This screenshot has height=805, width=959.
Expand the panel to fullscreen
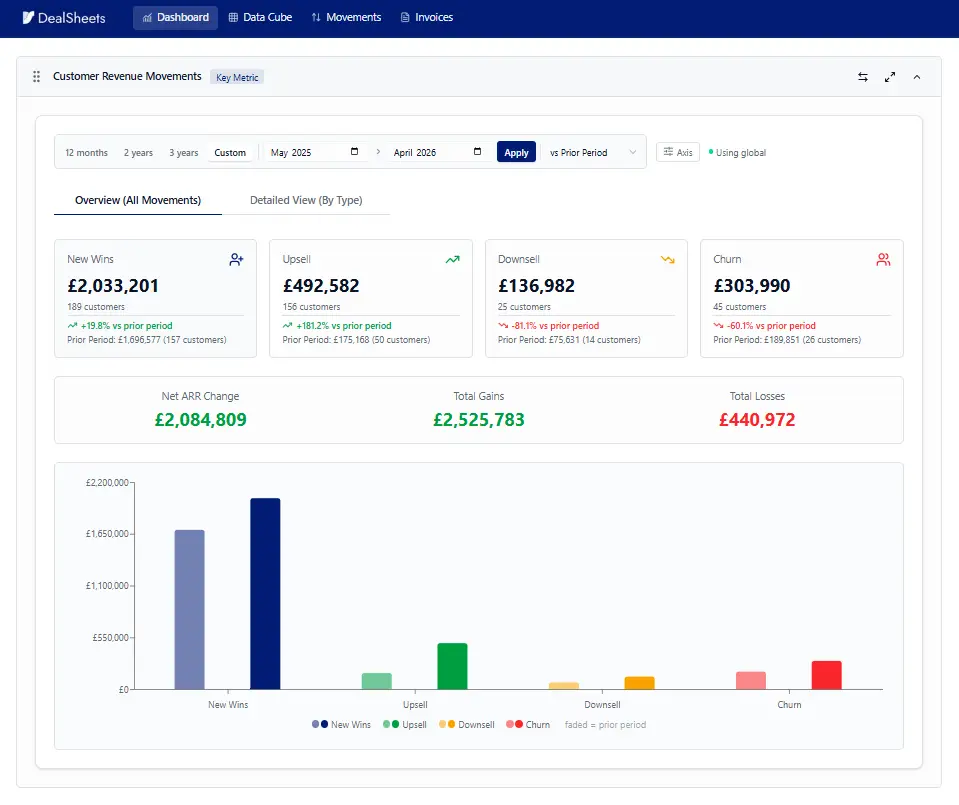pyautogui.click(x=890, y=77)
